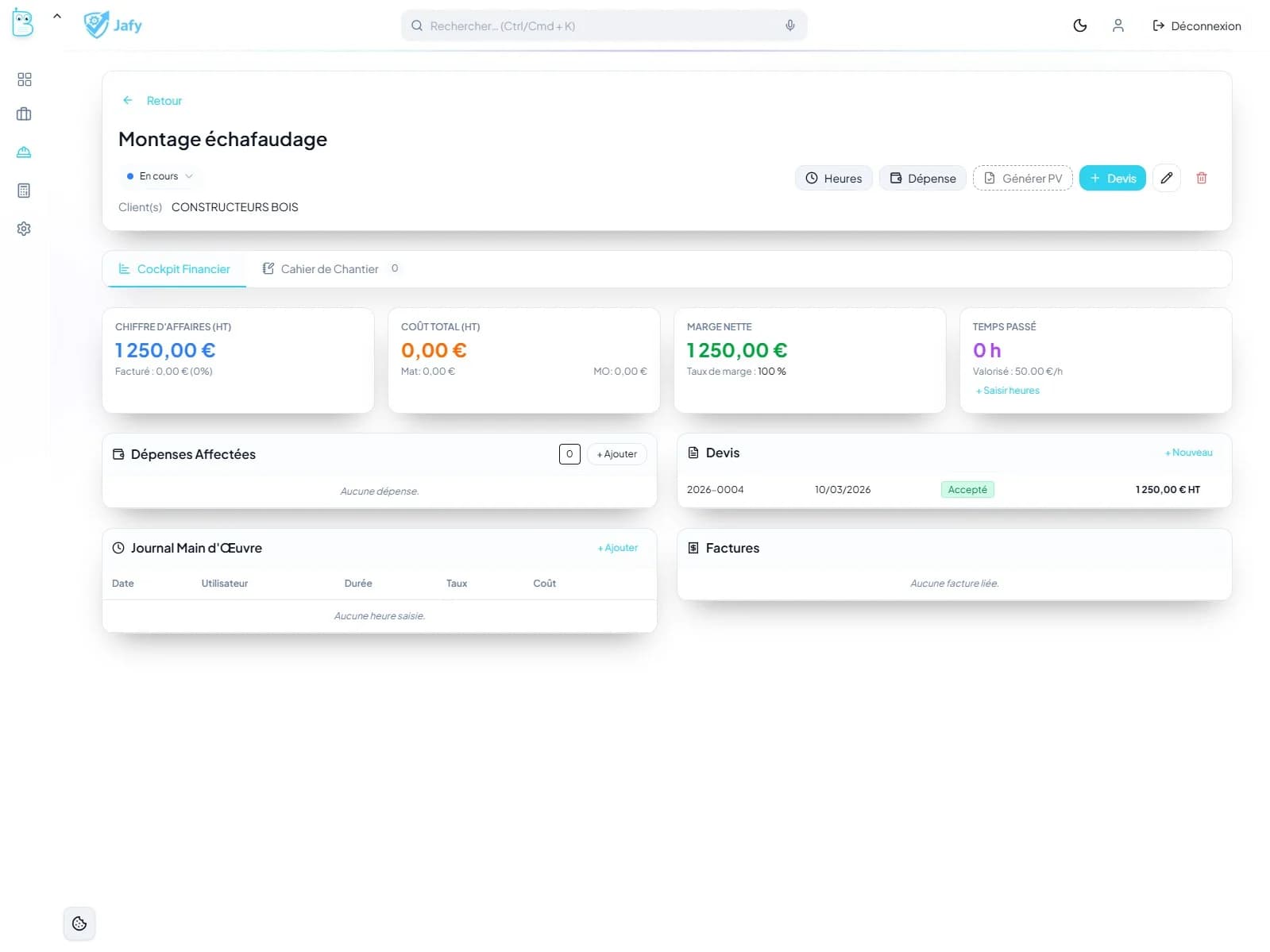The image size is (1270, 952).
Task: Expand the En cours status dropdown
Action: pos(160,176)
